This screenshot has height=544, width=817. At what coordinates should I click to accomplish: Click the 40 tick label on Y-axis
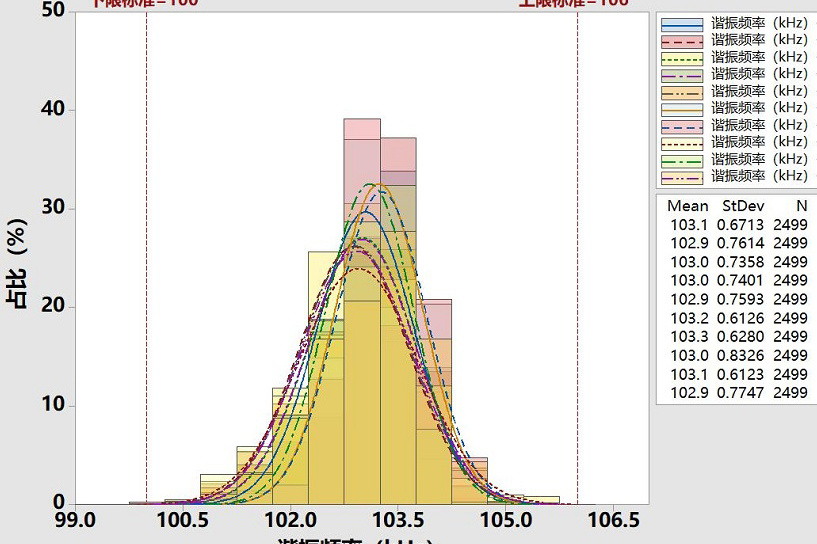point(52,109)
